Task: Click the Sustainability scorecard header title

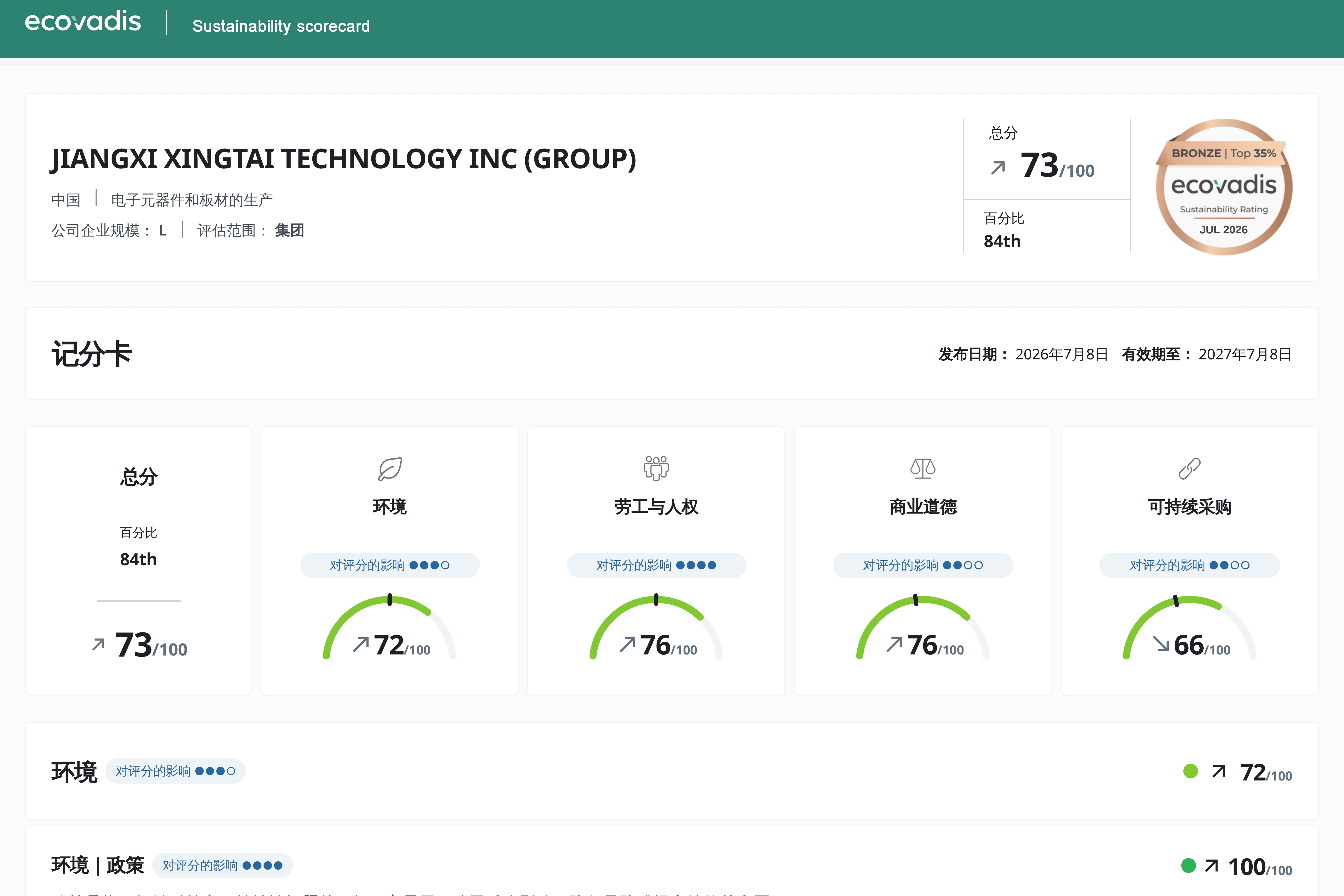Action: [281, 26]
